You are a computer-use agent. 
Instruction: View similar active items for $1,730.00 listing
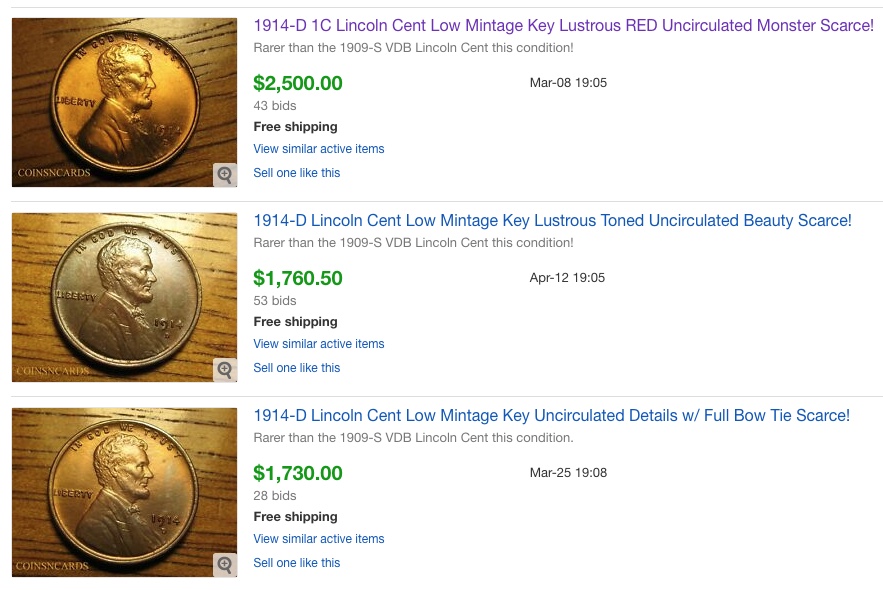[319, 539]
